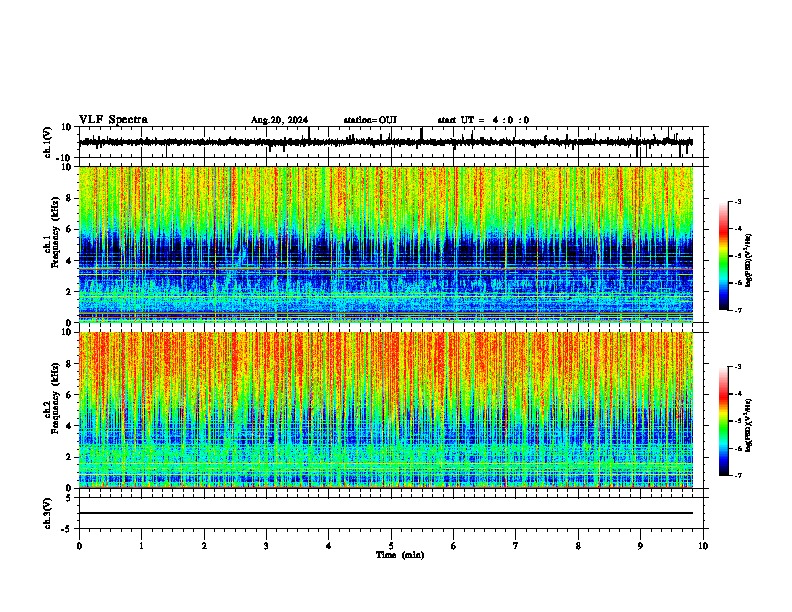Click the "8" kHz tick on ch.1 frequency axis
Viewport: 792px width, 612px height.
pyautogui.click(x=70, y=198)
